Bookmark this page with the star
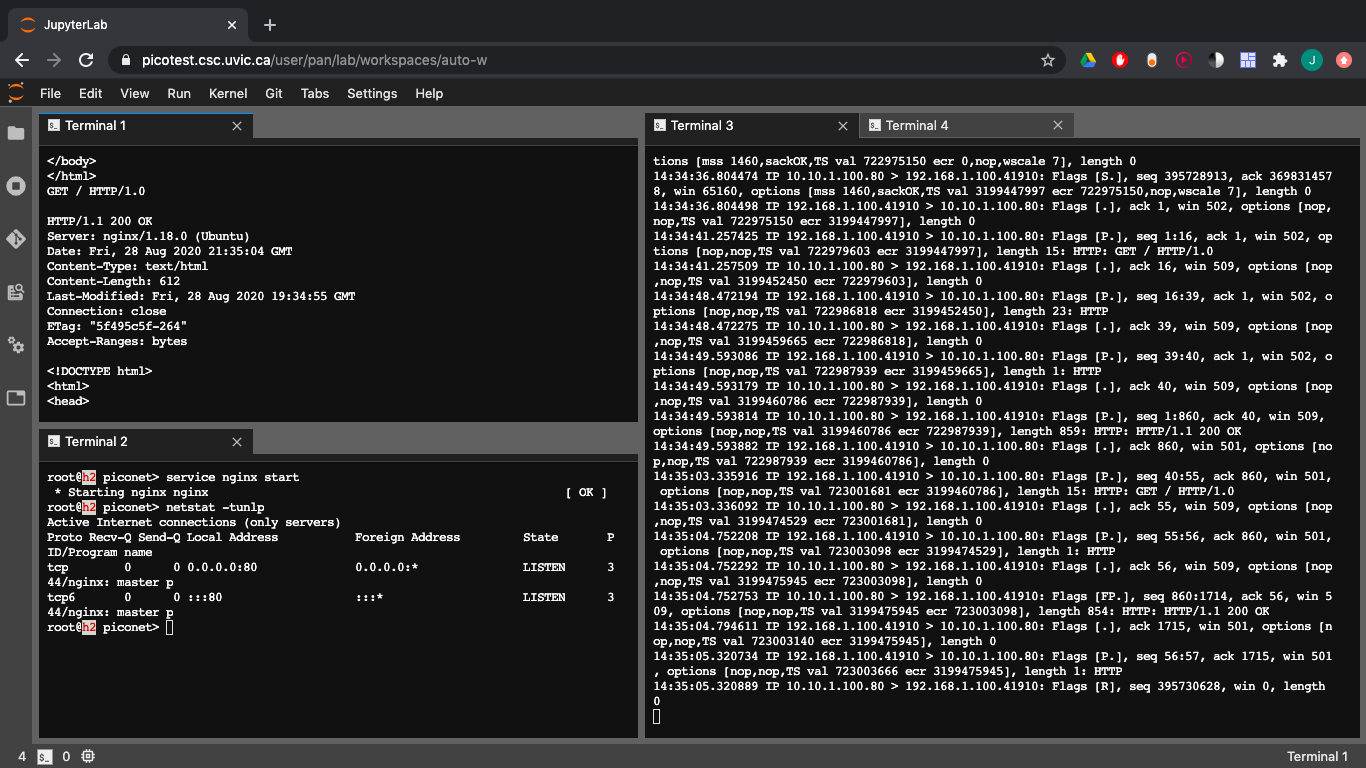The width and height of the screenshot is (1366, 768). tap(1048, 60)
